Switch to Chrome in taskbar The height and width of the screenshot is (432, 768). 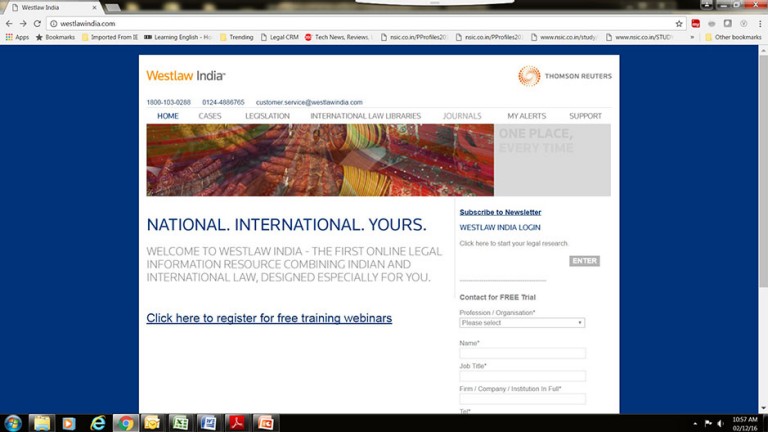click(x=125, y=423)
